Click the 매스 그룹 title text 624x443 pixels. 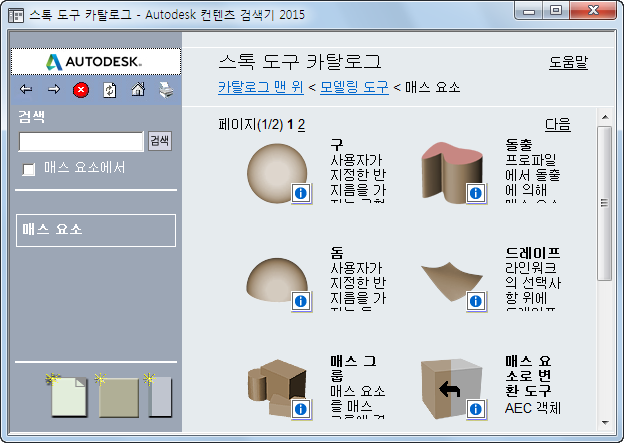click(353, 368)
